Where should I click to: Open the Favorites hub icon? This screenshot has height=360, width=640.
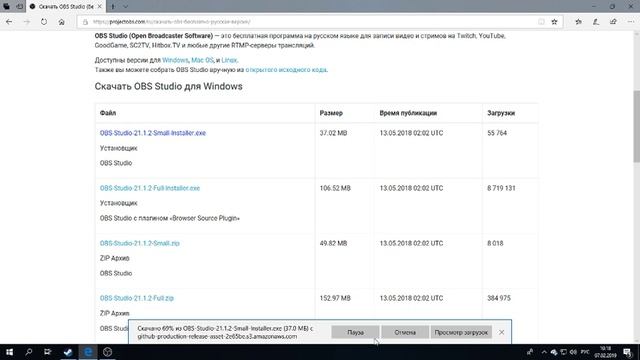coord(578,22)
